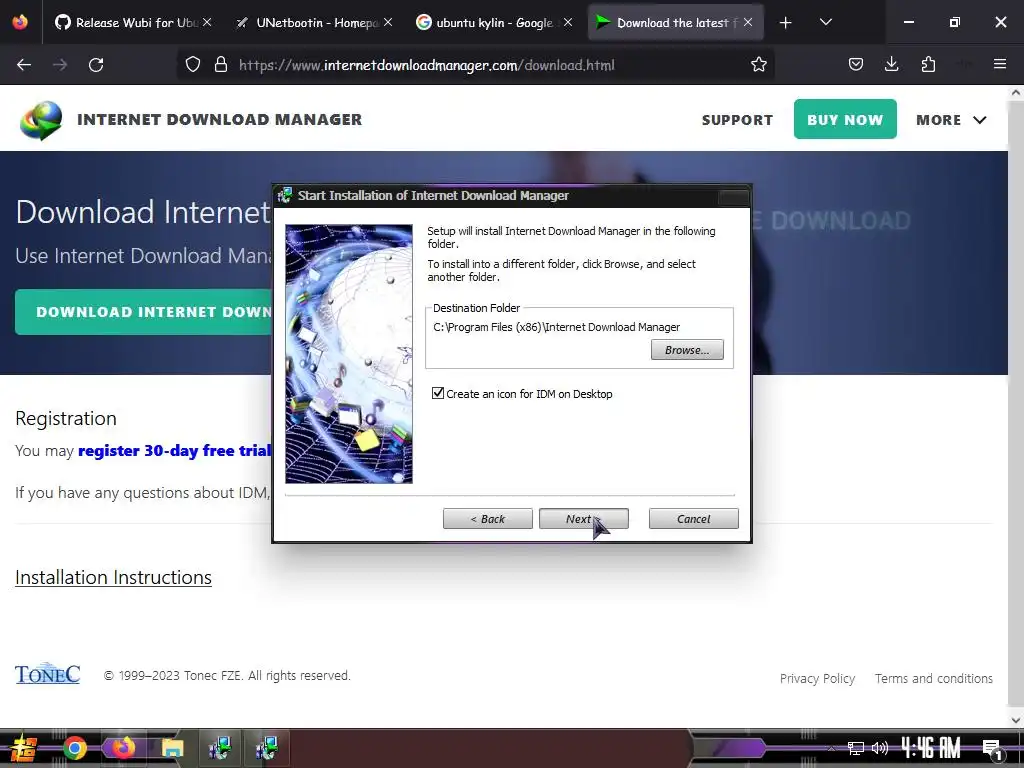This screenshot has height=768, width=1024.
Task: Go Back in the IDM setup dialog
Action: tap(487, 519)
